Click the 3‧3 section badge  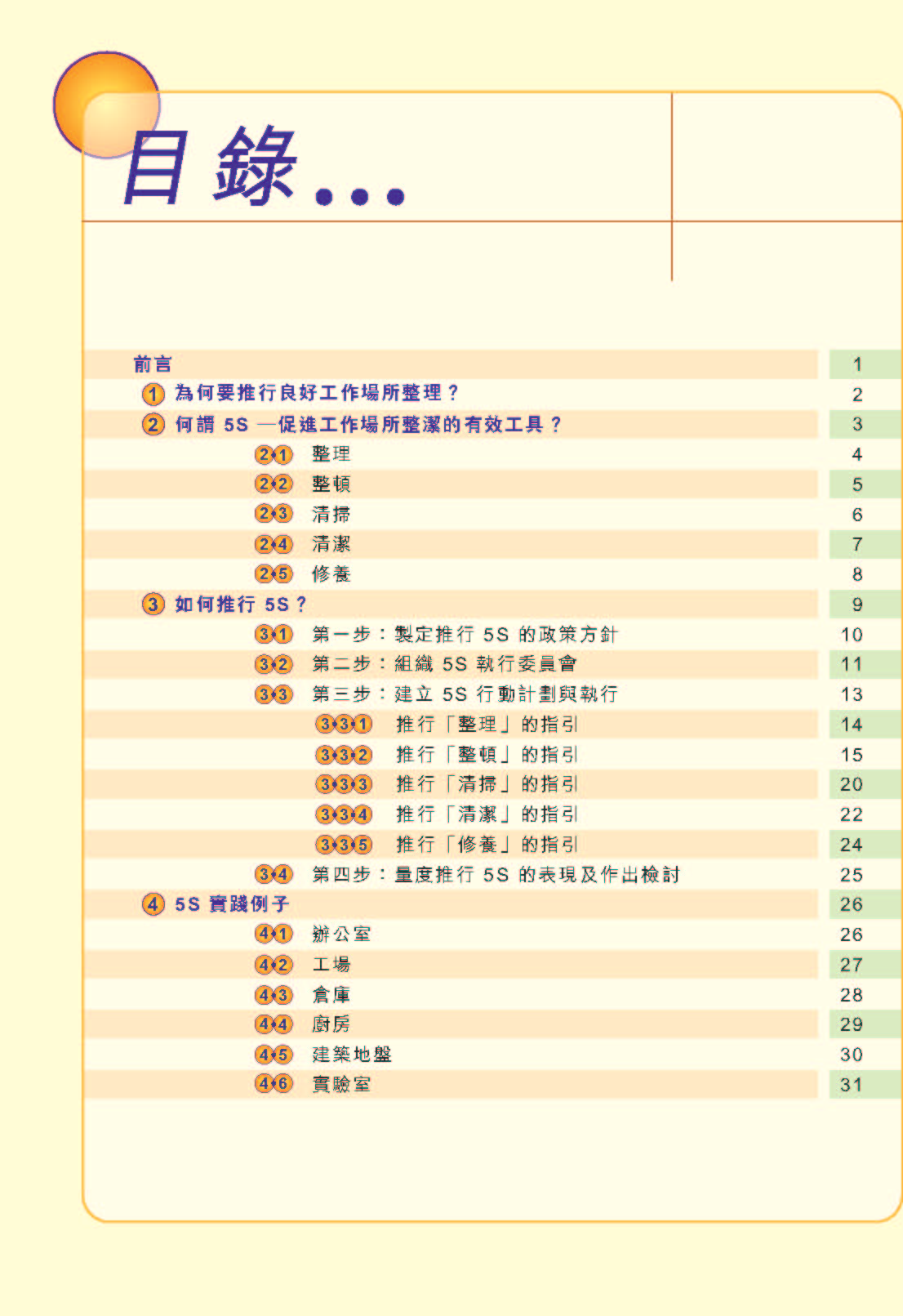pos(274,695)
